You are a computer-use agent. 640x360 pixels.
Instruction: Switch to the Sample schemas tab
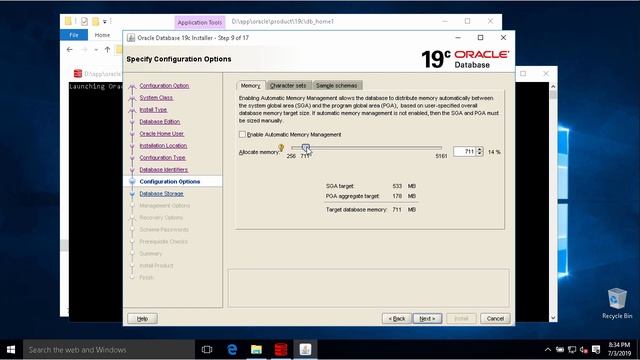coord(337,85)
